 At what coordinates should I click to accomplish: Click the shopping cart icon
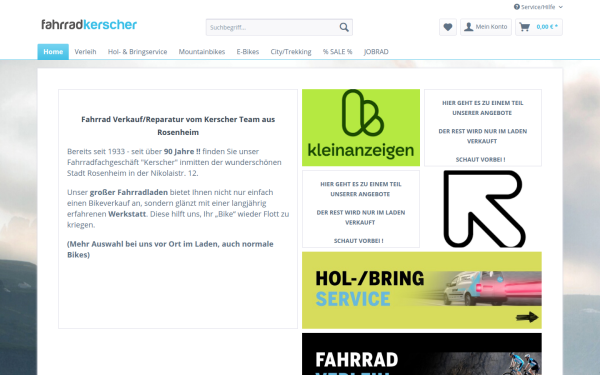coord(525,27)
